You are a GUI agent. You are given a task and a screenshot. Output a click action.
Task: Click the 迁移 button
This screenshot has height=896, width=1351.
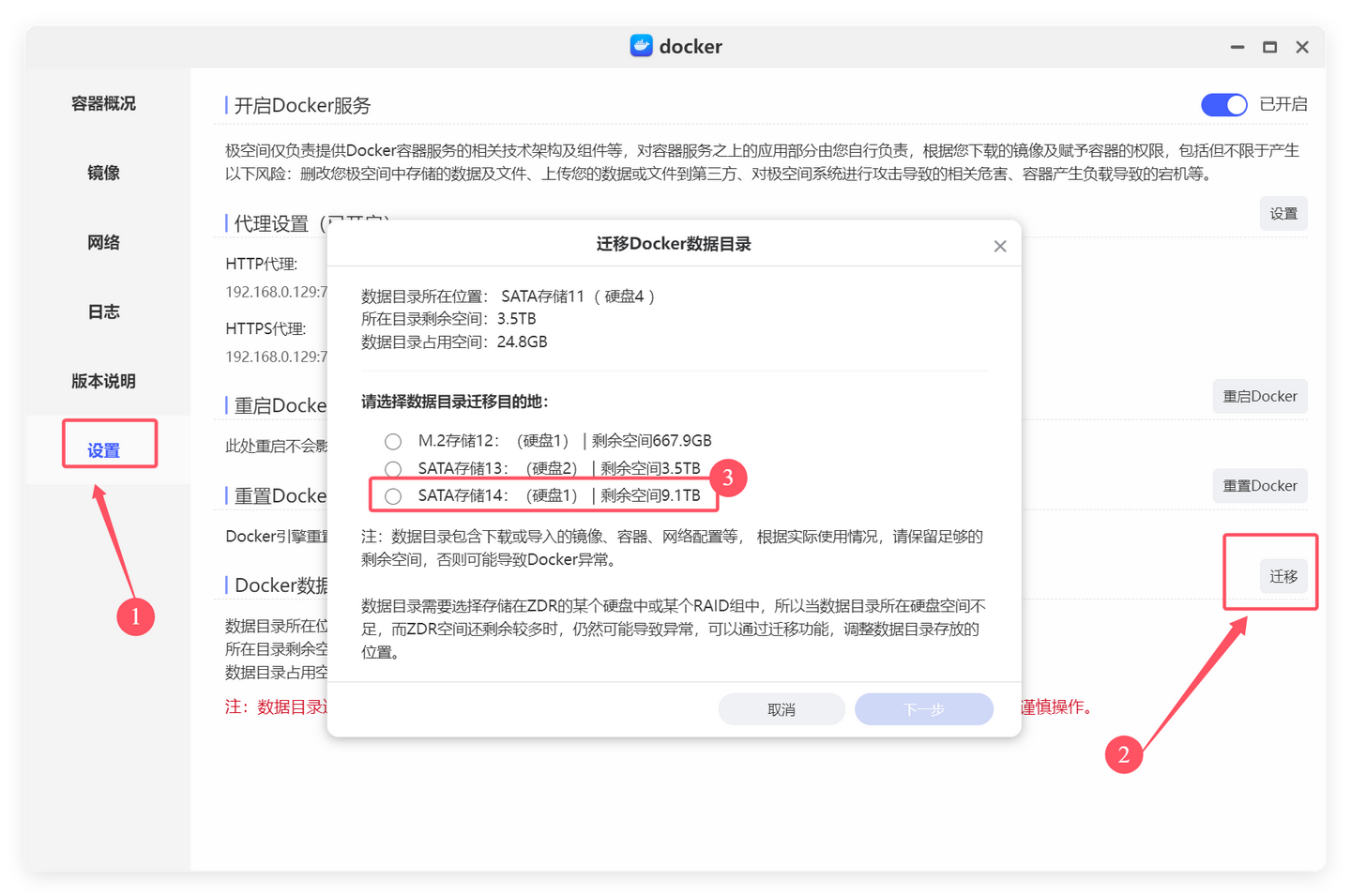coord(1283,576)
